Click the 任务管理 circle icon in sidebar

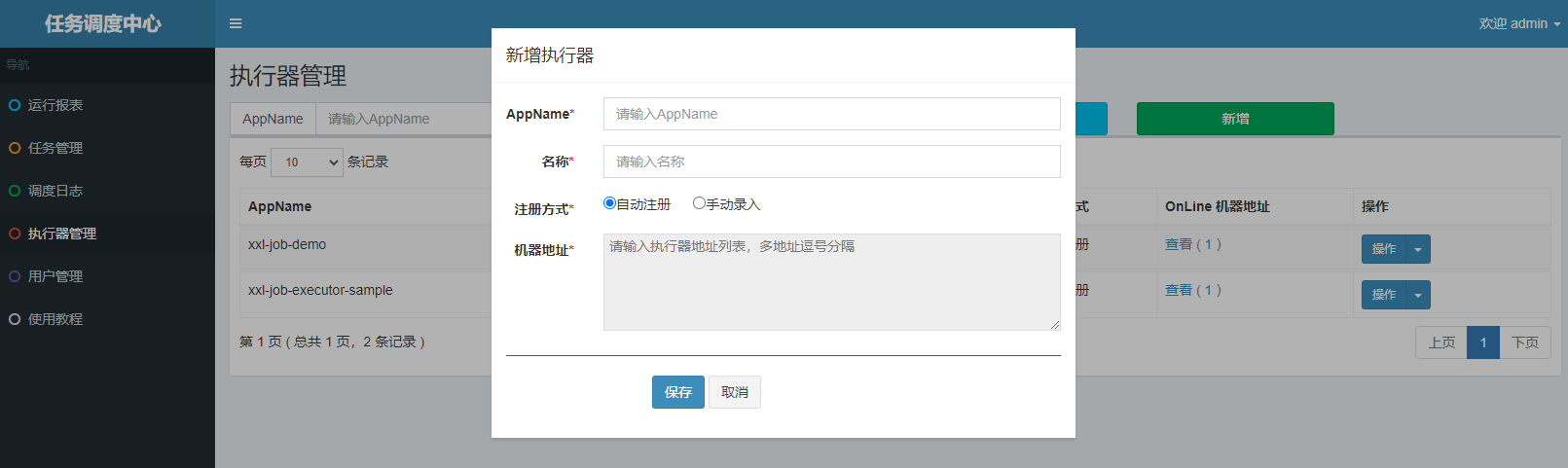tap(15, 148)
